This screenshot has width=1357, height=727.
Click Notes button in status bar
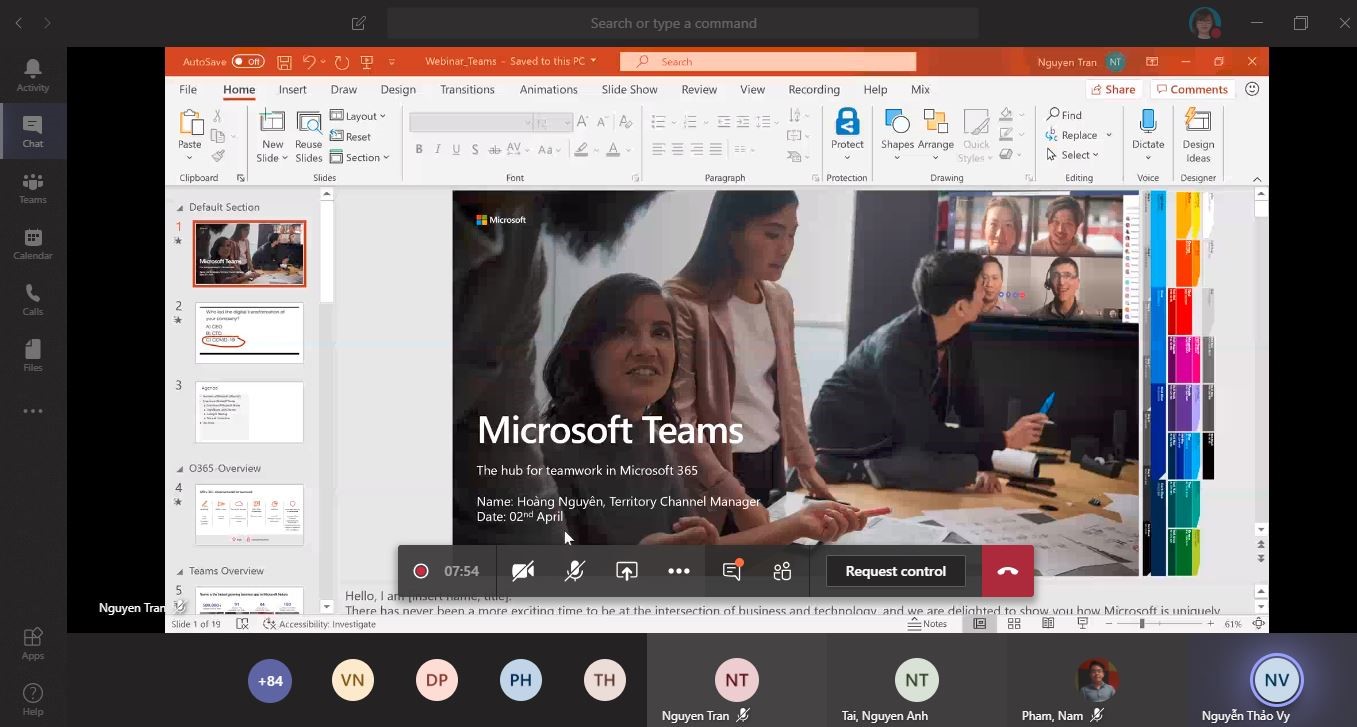coord(927,624)
